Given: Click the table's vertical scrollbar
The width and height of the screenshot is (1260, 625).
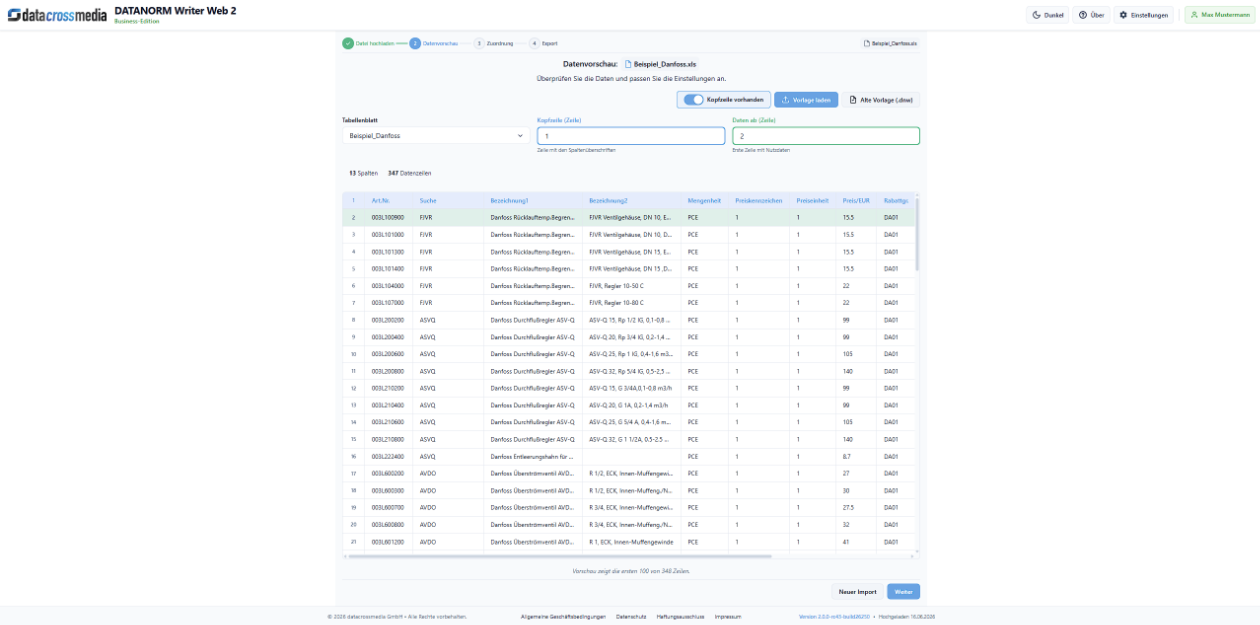Looking at the screenshot, I should click(x=917, y=235).
